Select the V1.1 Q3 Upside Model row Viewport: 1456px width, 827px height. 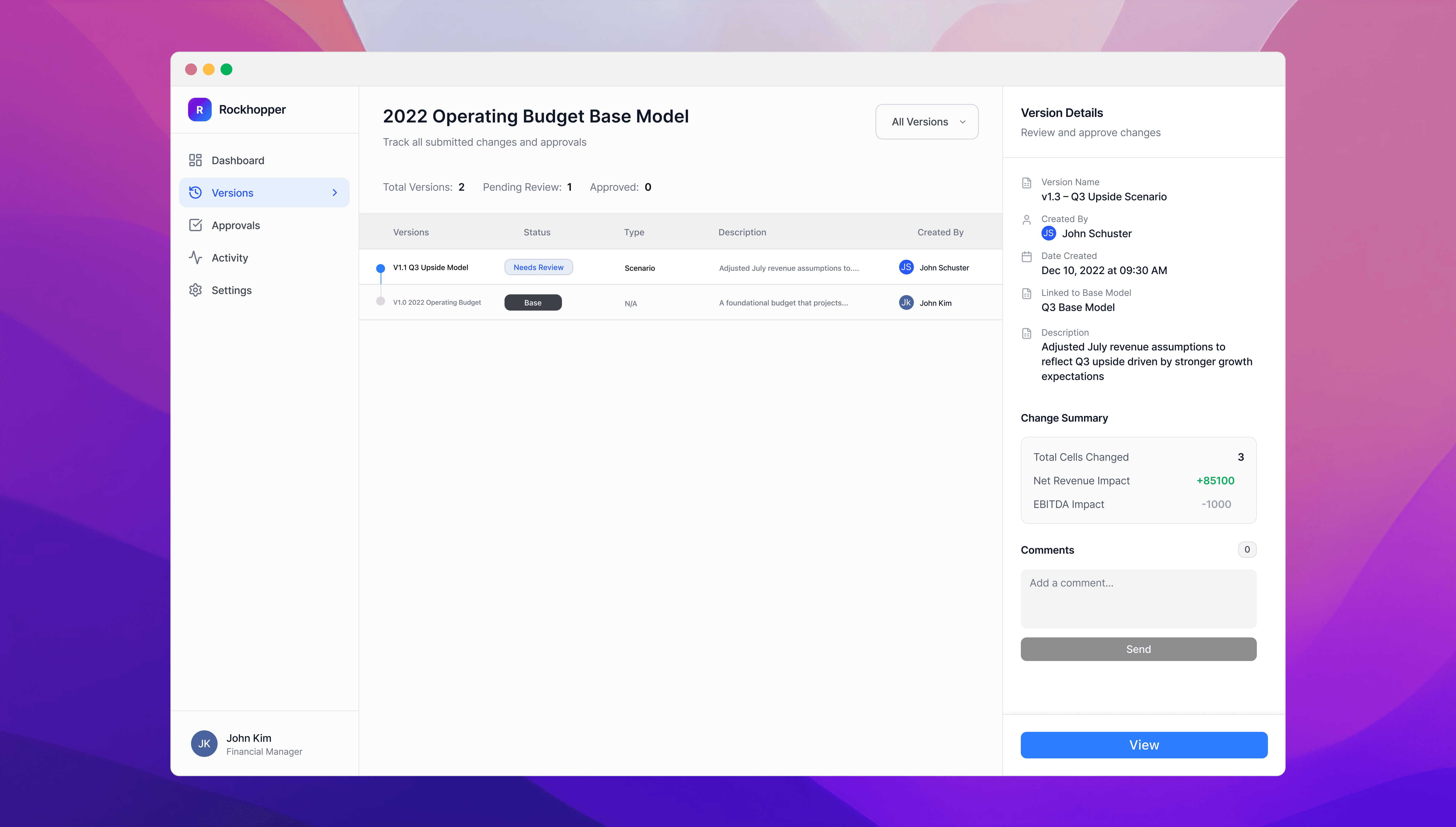431,268
